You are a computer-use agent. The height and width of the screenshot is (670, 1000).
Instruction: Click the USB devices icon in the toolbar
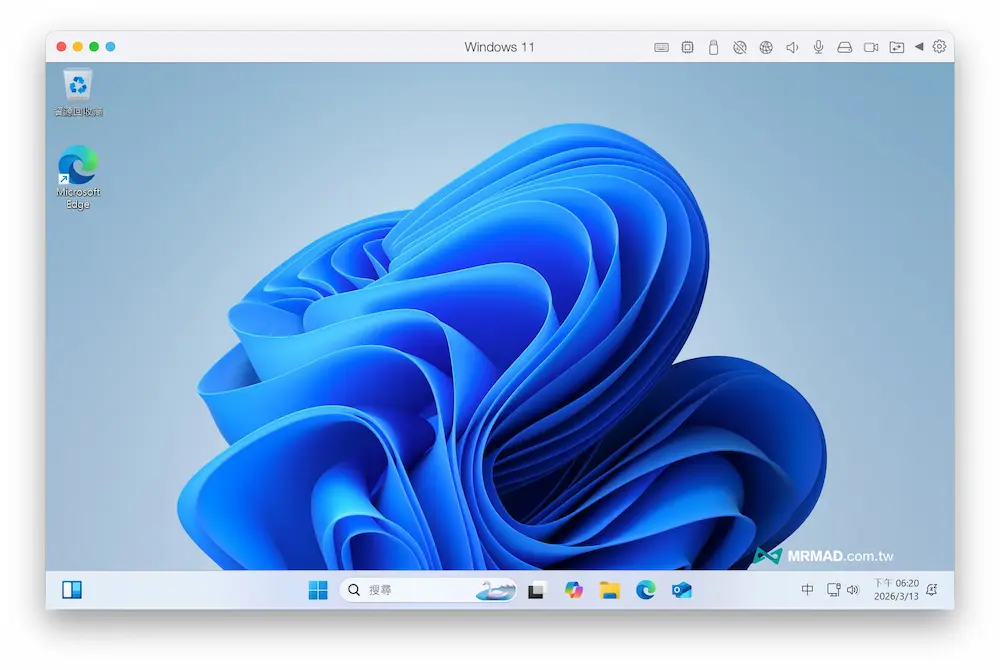pos(712,46)
